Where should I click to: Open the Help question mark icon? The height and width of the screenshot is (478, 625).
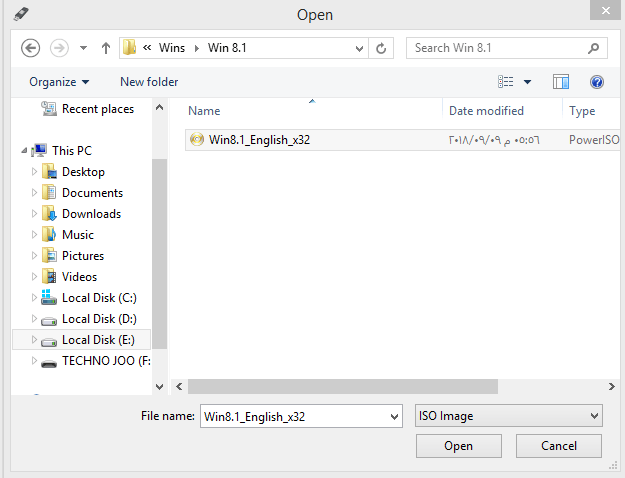597,82
